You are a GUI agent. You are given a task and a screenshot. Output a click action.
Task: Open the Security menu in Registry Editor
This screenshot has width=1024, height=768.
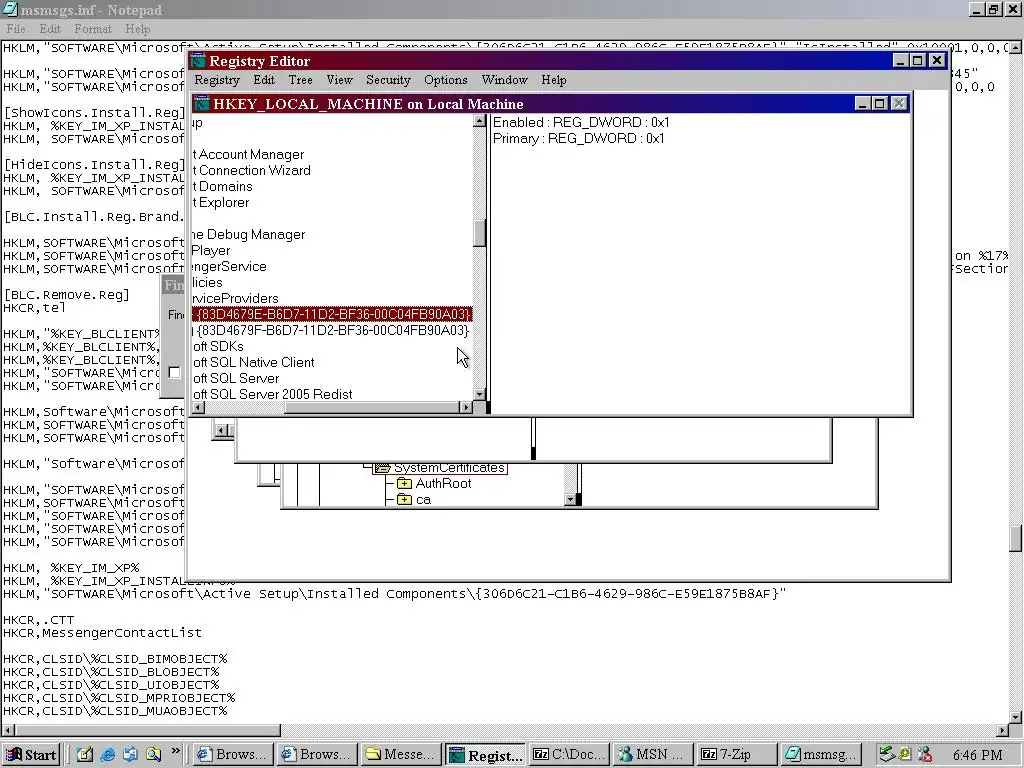388,80
